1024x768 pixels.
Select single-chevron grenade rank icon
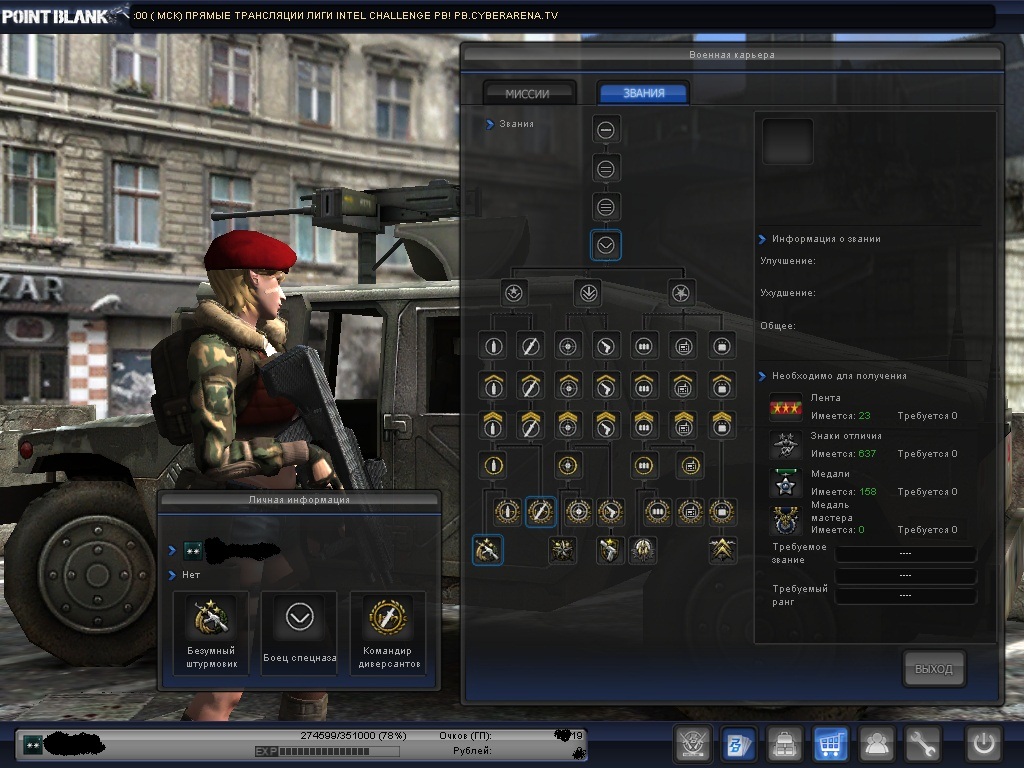[x=493, y=385]
